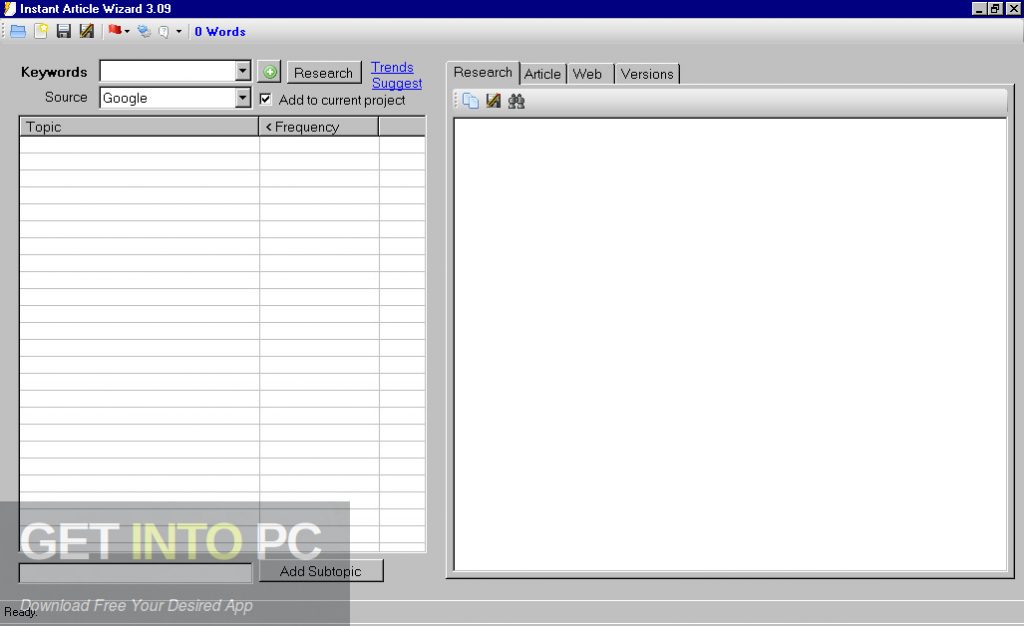Click the green plus button beside Keywords
Image resolution: width=1024 pixels, height=626 pixels.
pyautogui.click(x=269, y=72)
